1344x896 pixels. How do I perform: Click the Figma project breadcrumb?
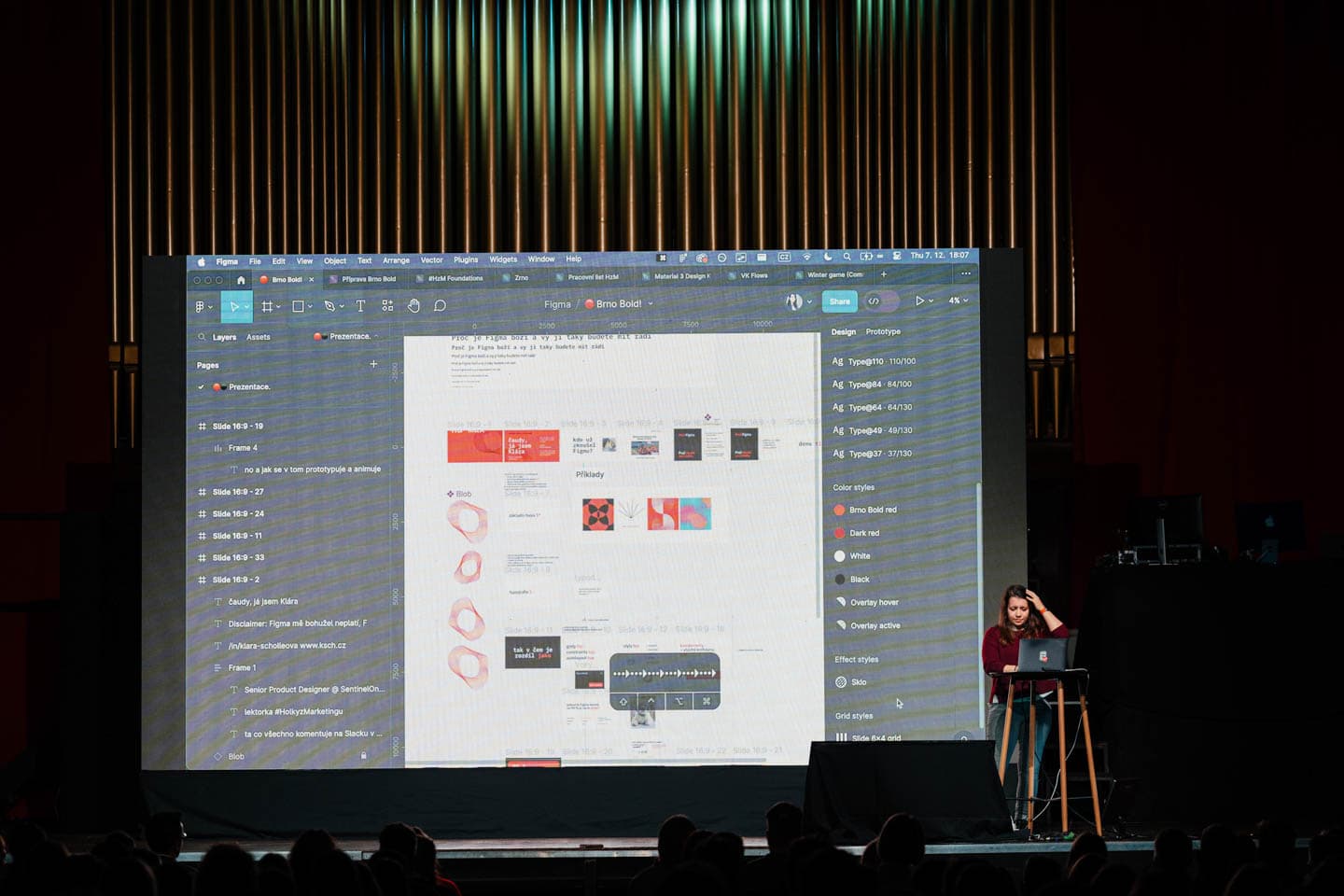click(x=557, y=304)
